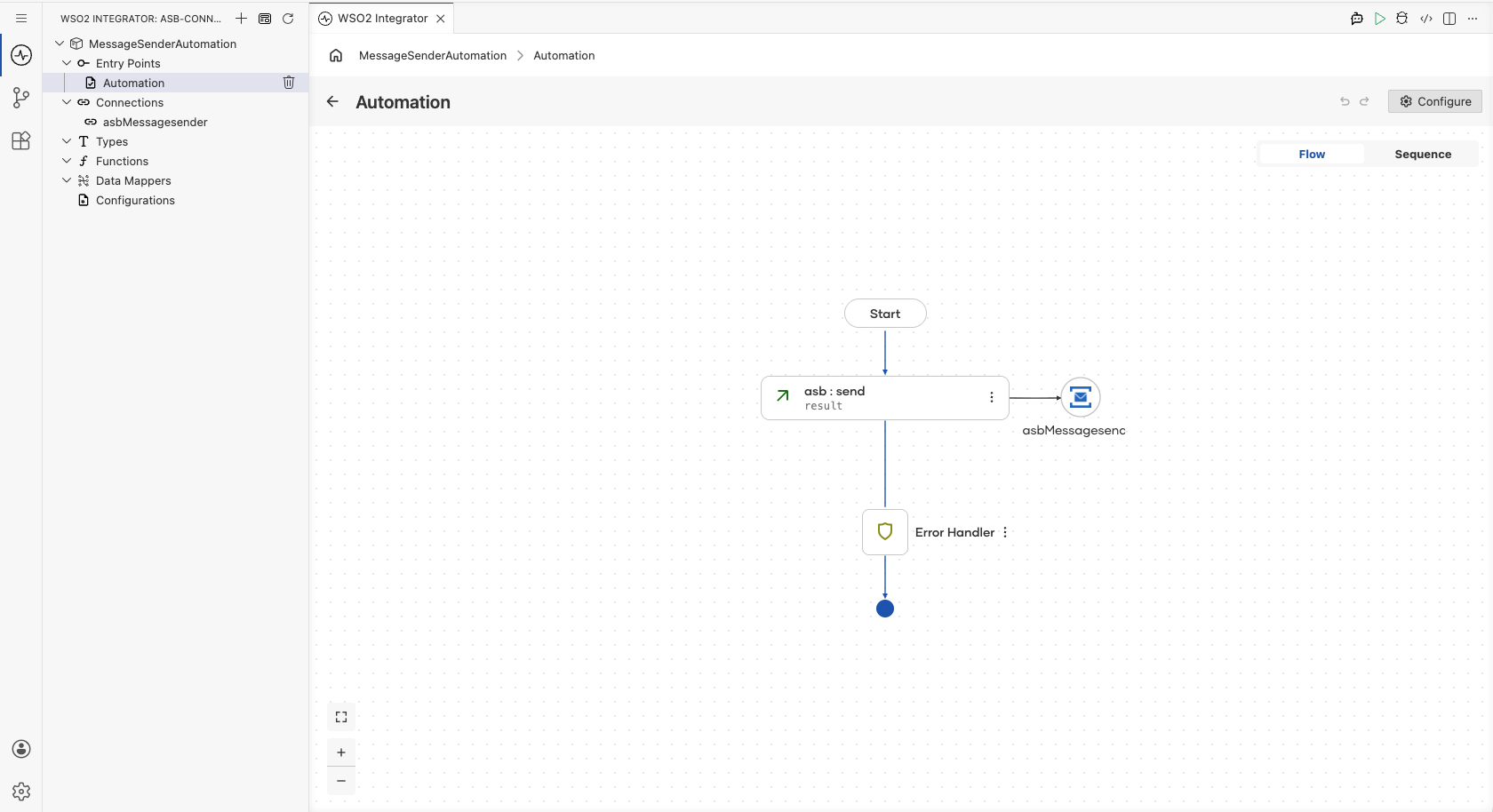
Task: Refresh the project explorer
Action: pyautogui.click(x=288, y=18)
